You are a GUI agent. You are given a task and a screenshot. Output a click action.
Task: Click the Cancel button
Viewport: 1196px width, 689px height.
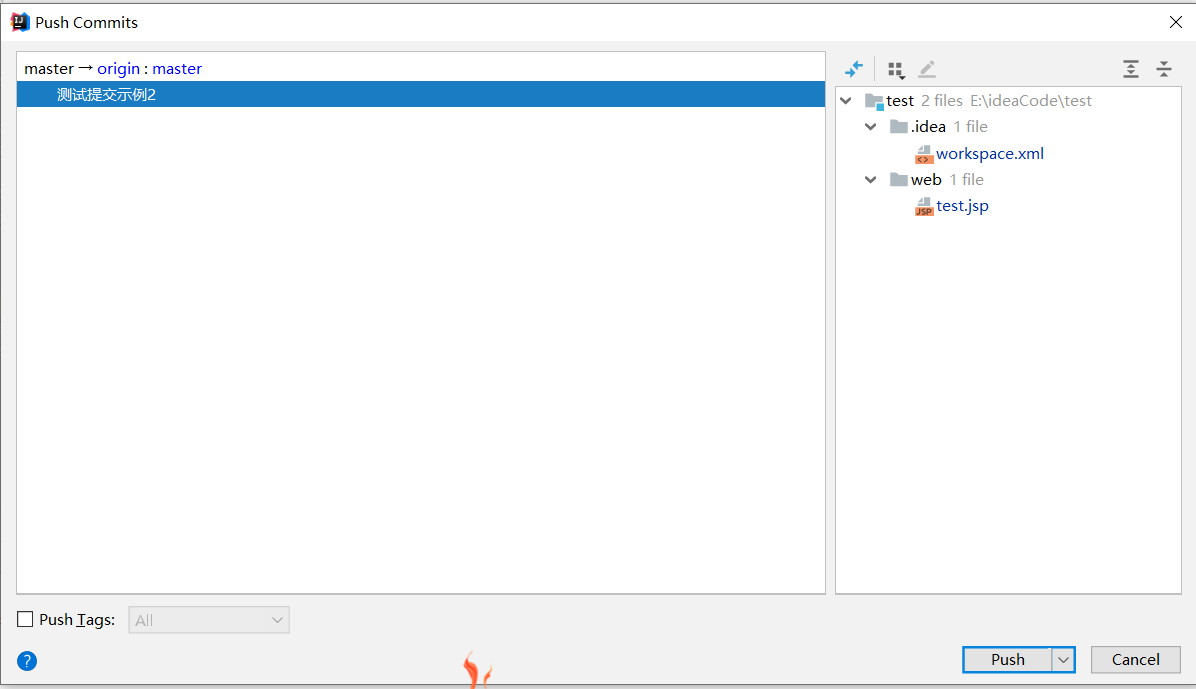1135,660
